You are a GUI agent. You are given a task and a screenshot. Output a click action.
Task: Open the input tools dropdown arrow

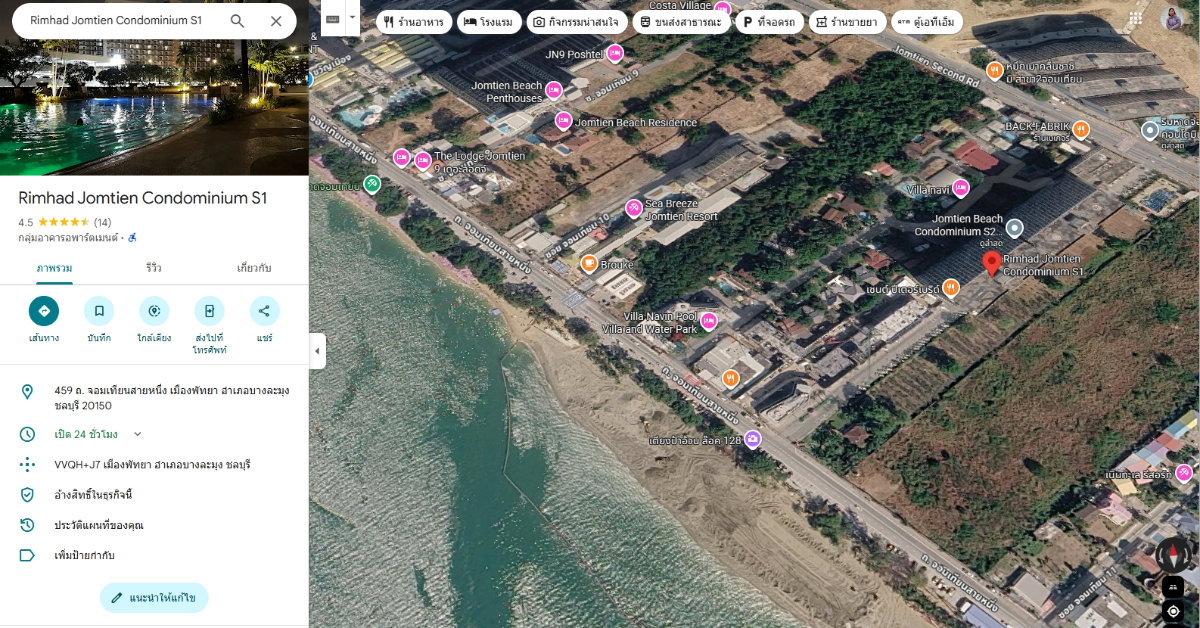tap(352, 18)
